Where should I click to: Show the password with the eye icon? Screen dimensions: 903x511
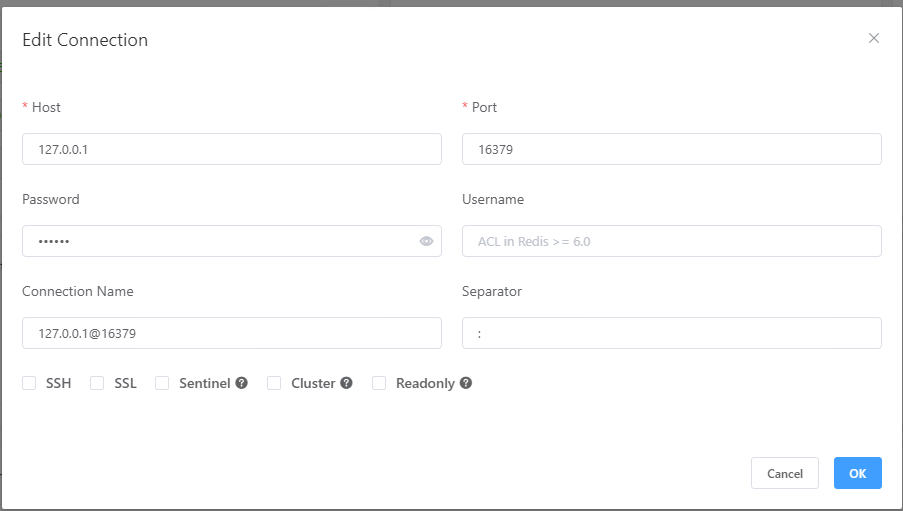tap(426, 241)
